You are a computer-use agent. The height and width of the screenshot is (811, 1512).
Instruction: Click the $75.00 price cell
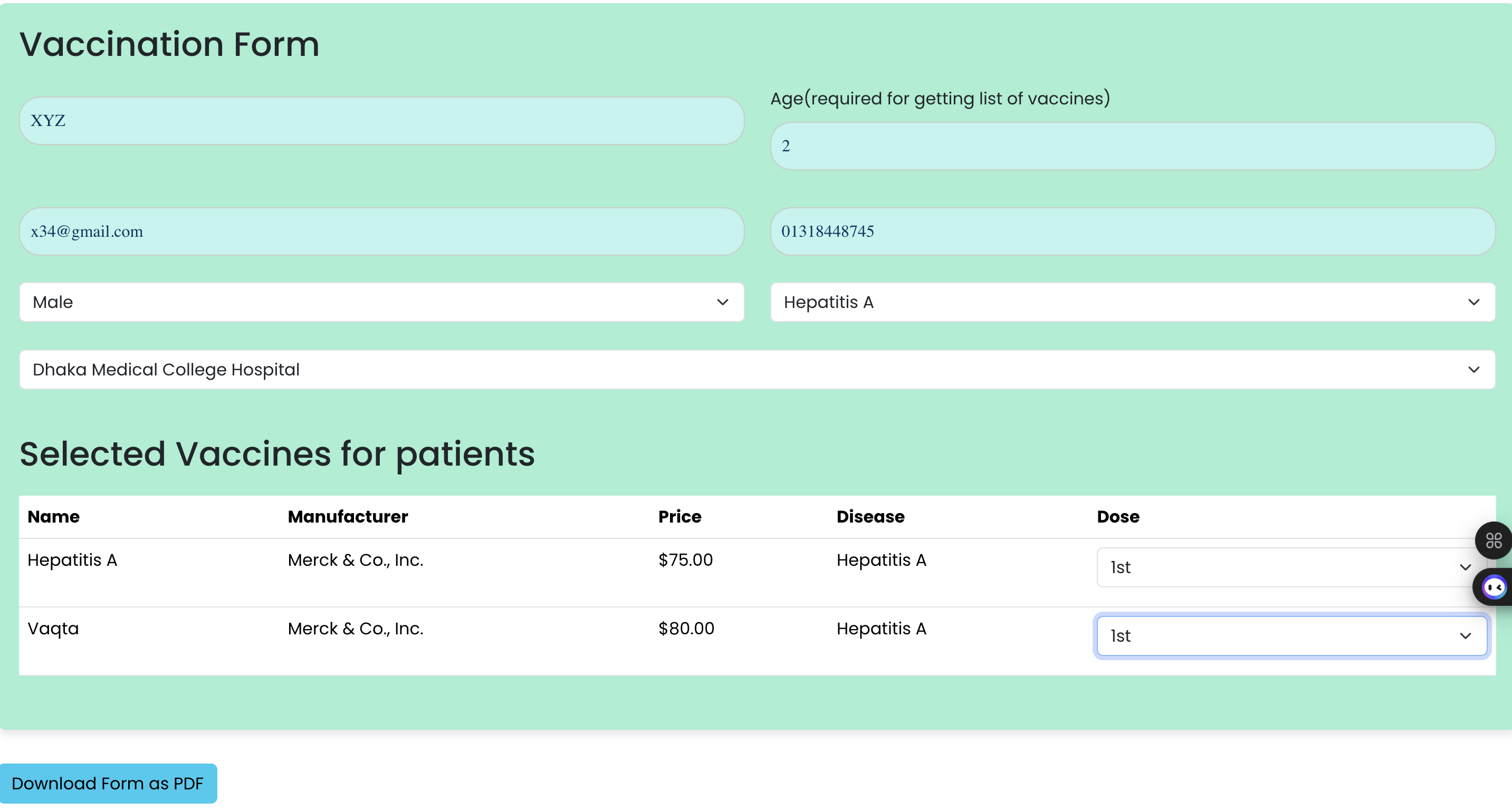(x=685, y=560)
